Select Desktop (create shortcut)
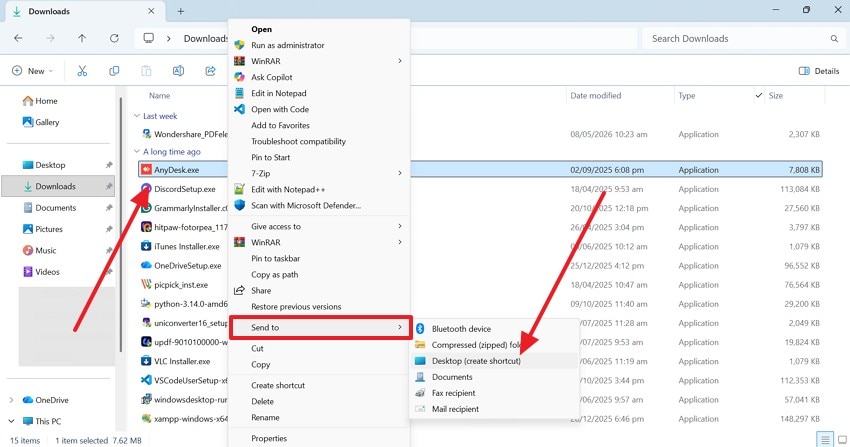 point(494,361)
